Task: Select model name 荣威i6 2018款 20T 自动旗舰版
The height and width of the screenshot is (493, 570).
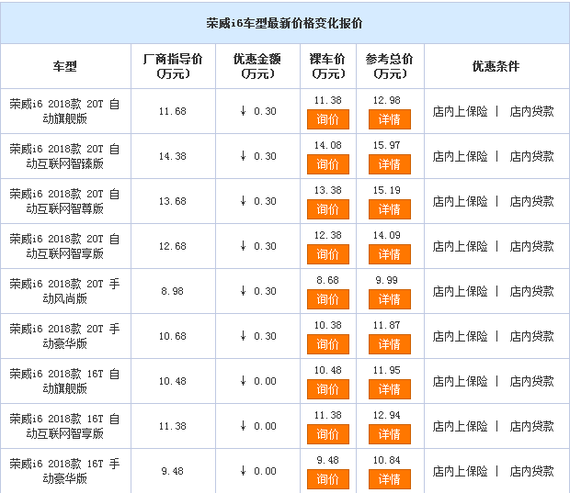Action: pos(65,111)
